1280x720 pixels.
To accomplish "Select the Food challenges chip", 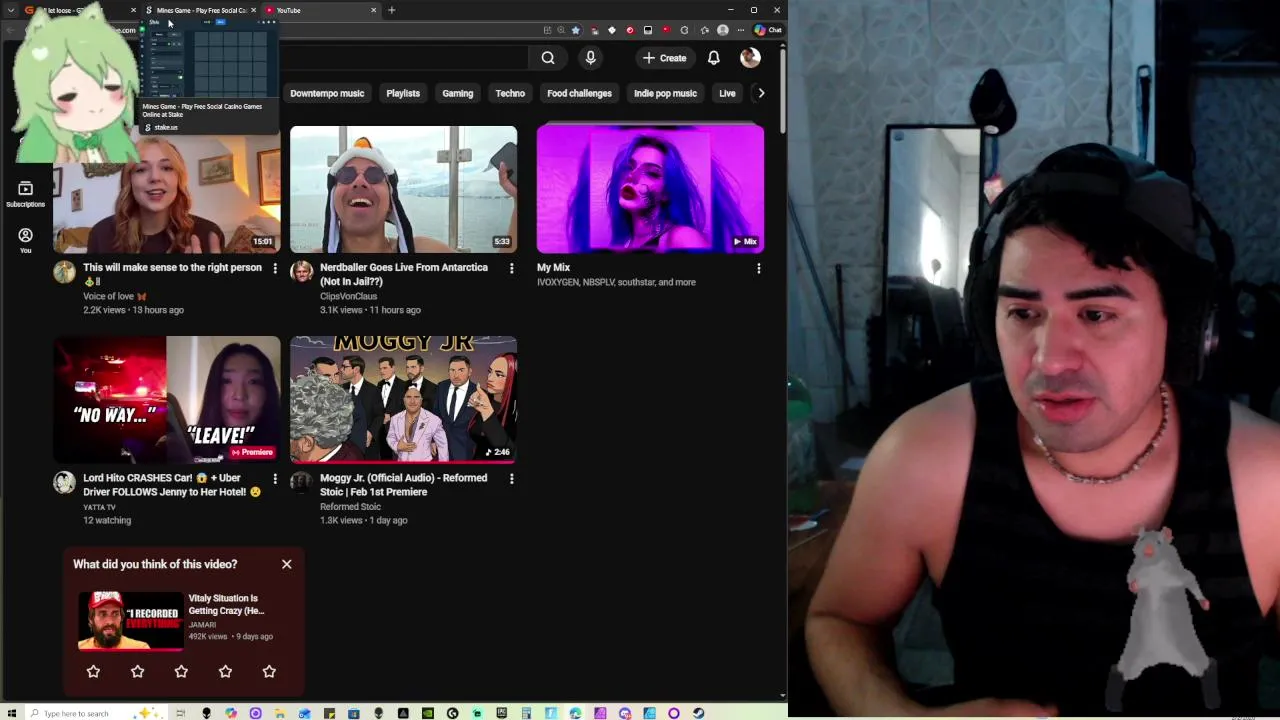I will (x=579, y=93).
